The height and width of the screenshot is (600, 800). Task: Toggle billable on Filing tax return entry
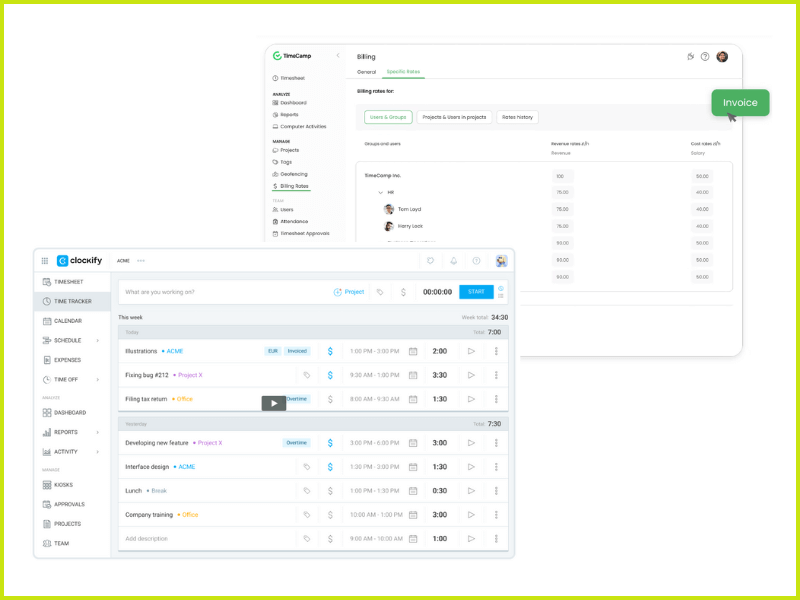(x=330, y=399)
